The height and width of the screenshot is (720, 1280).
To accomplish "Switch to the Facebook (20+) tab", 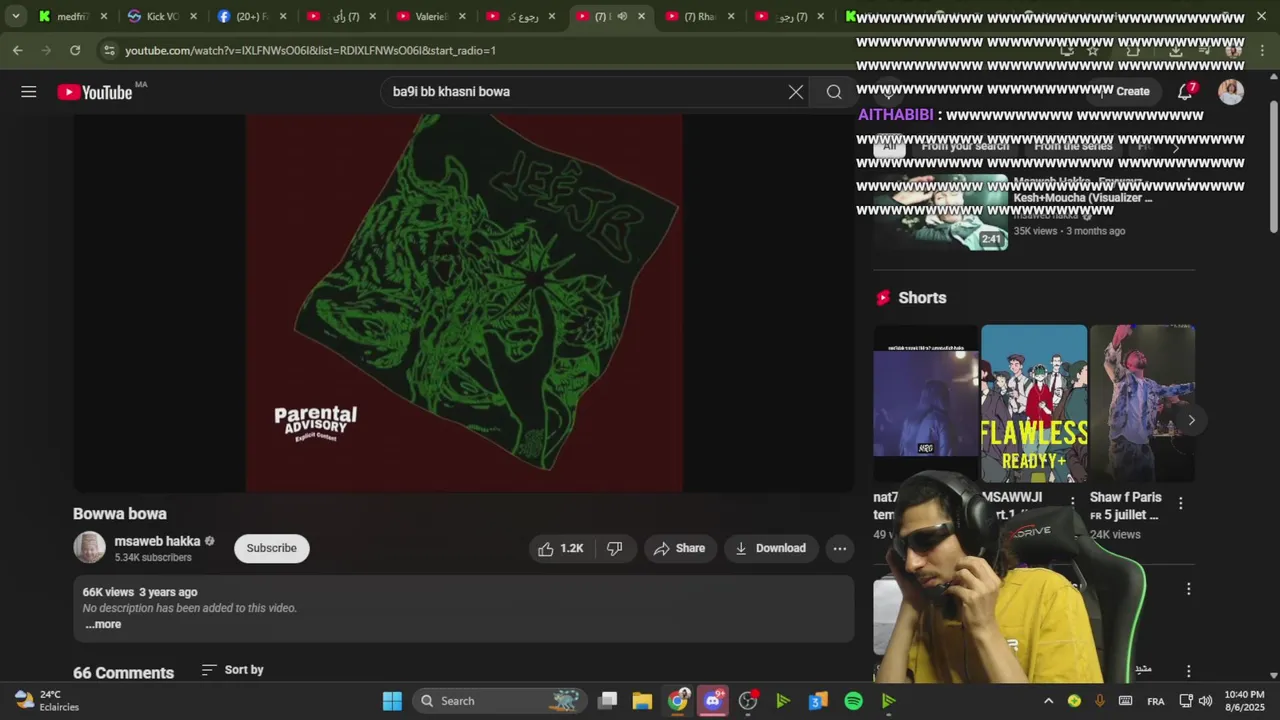I will click(250, 16).
